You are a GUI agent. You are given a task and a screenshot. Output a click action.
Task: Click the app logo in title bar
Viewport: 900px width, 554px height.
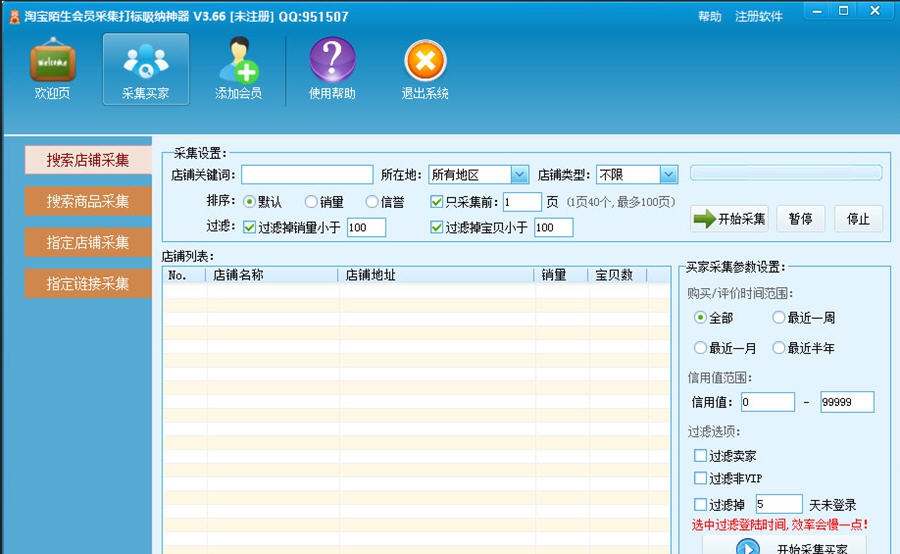pyautogui.click(x=14, y=16)
